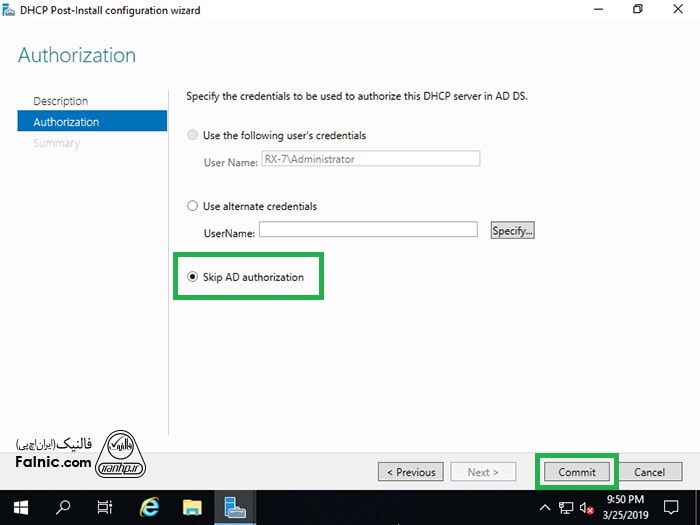The width and height of the screenshot is (700, 525).
Task: Click the taskbar search magnifier icon
Action: tap(62, 507)
